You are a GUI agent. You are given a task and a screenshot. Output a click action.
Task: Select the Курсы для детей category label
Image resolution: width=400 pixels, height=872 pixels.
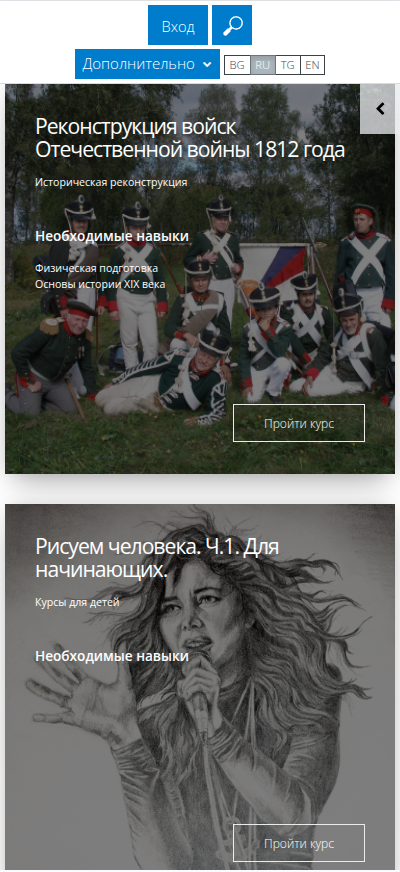[77, 602]
